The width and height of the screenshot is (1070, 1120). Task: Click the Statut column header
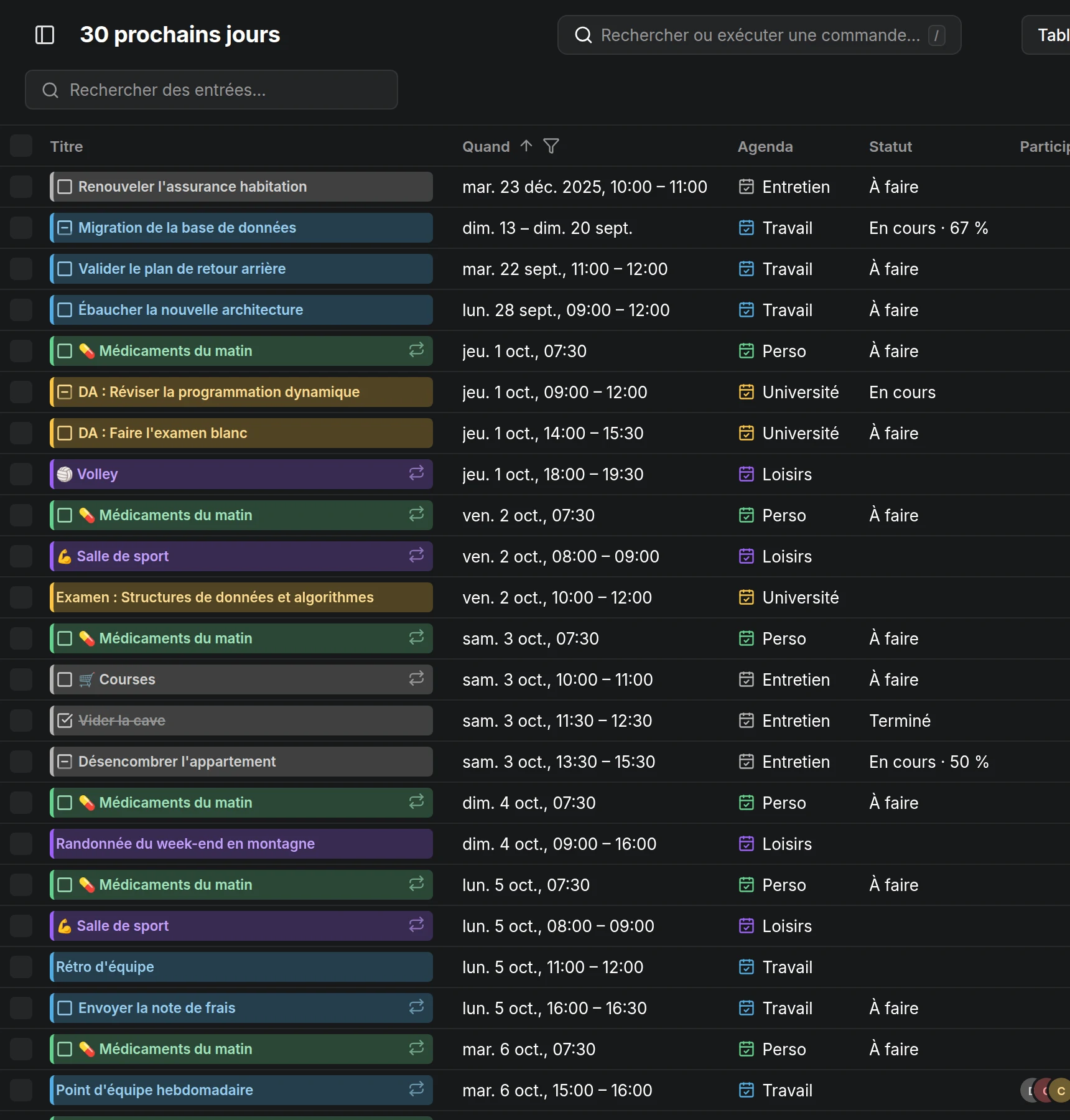click(x=890, y=147)
